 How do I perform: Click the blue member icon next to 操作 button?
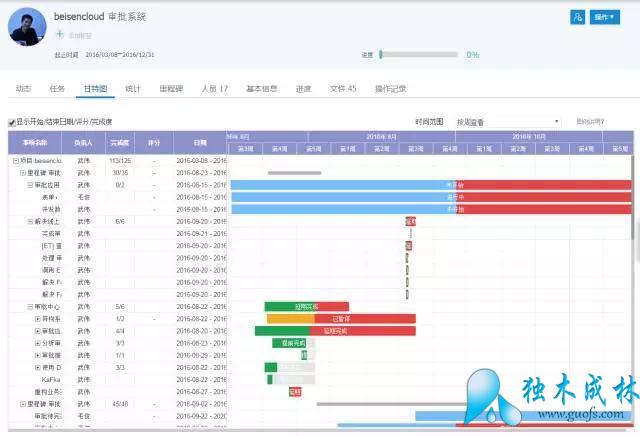(577, 17)
